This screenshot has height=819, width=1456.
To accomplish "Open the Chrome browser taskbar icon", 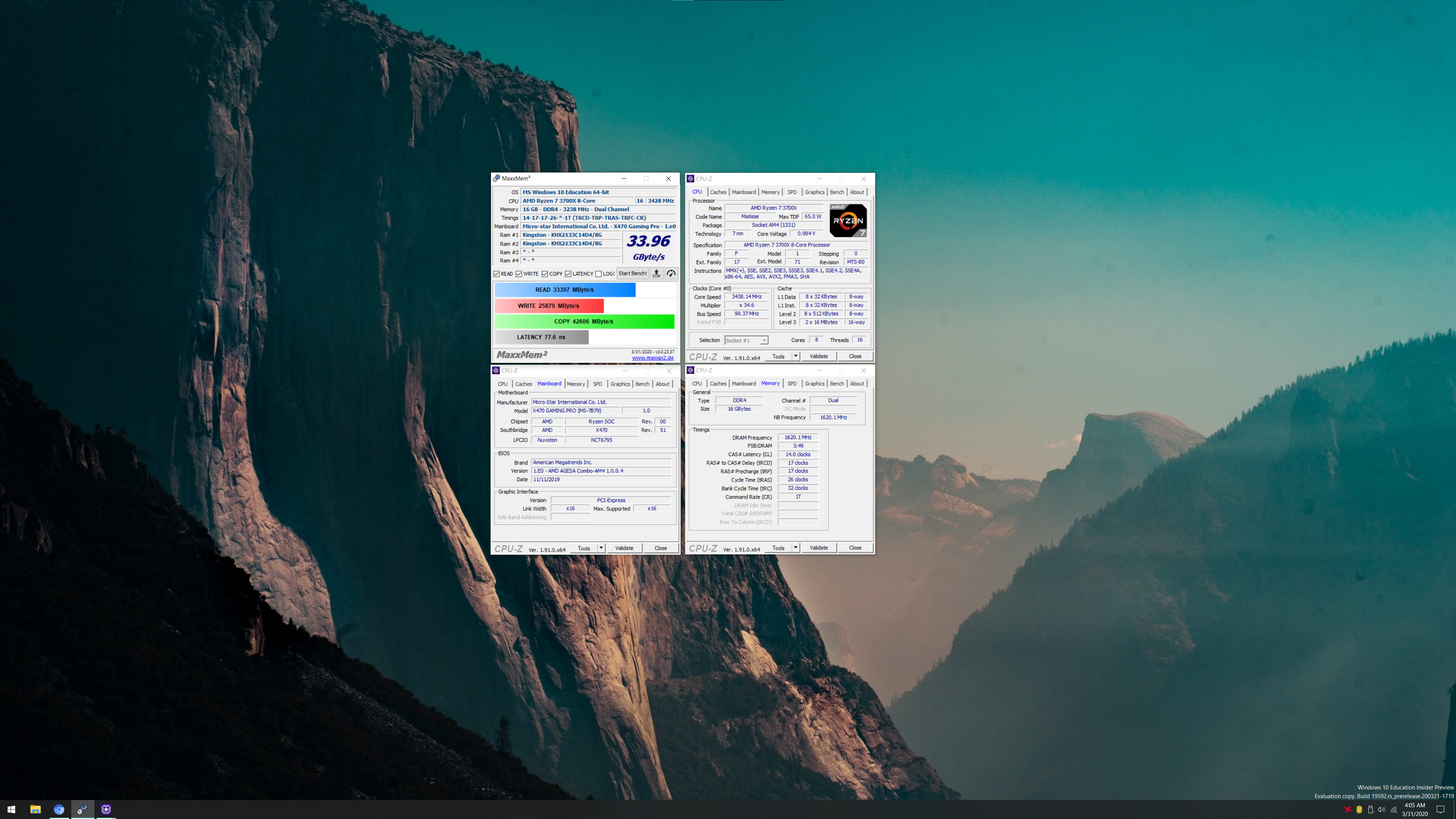I will pos(59,810).
